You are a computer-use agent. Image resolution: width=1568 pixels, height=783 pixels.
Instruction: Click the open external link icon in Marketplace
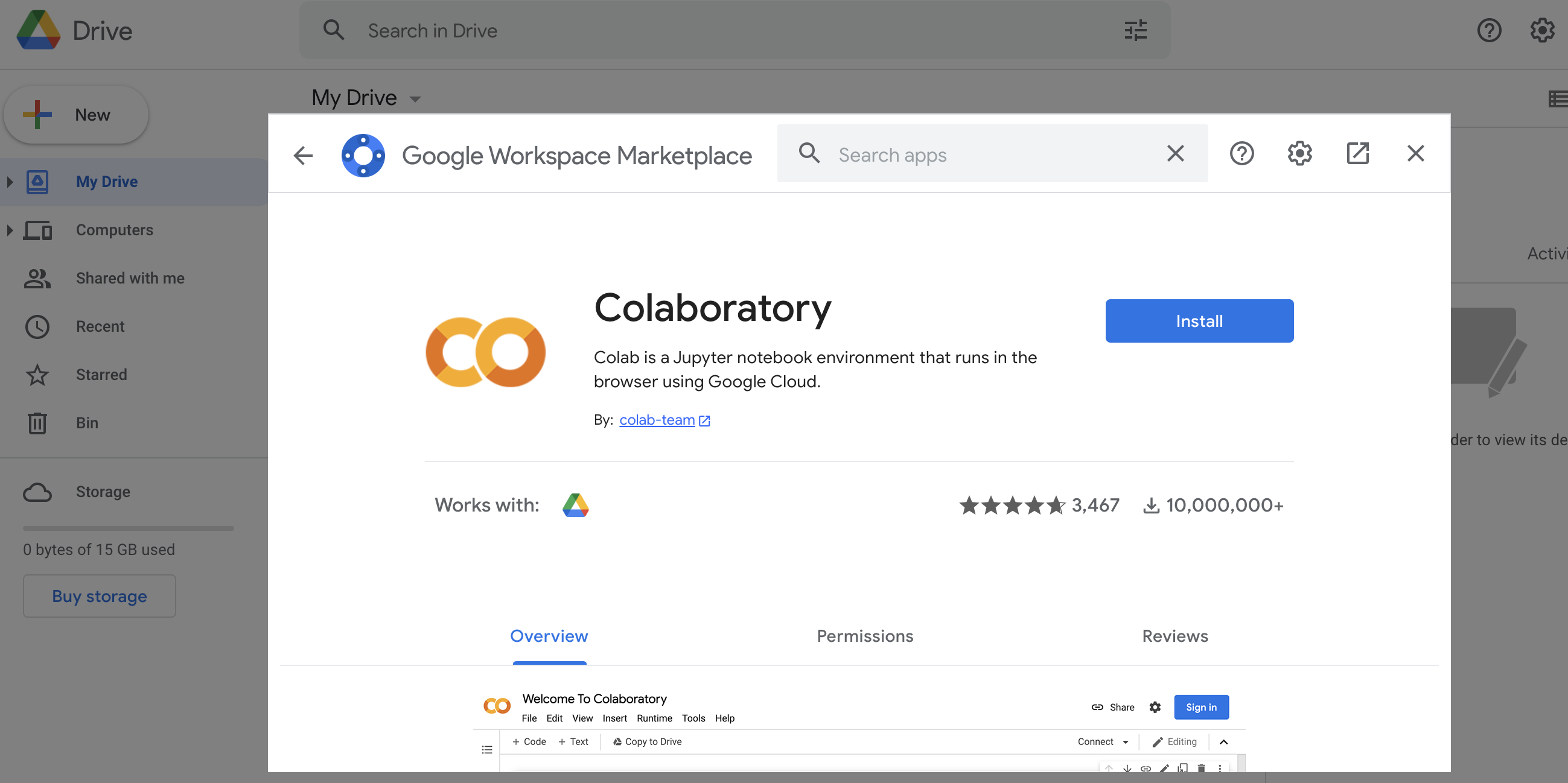coord(1358,153)
